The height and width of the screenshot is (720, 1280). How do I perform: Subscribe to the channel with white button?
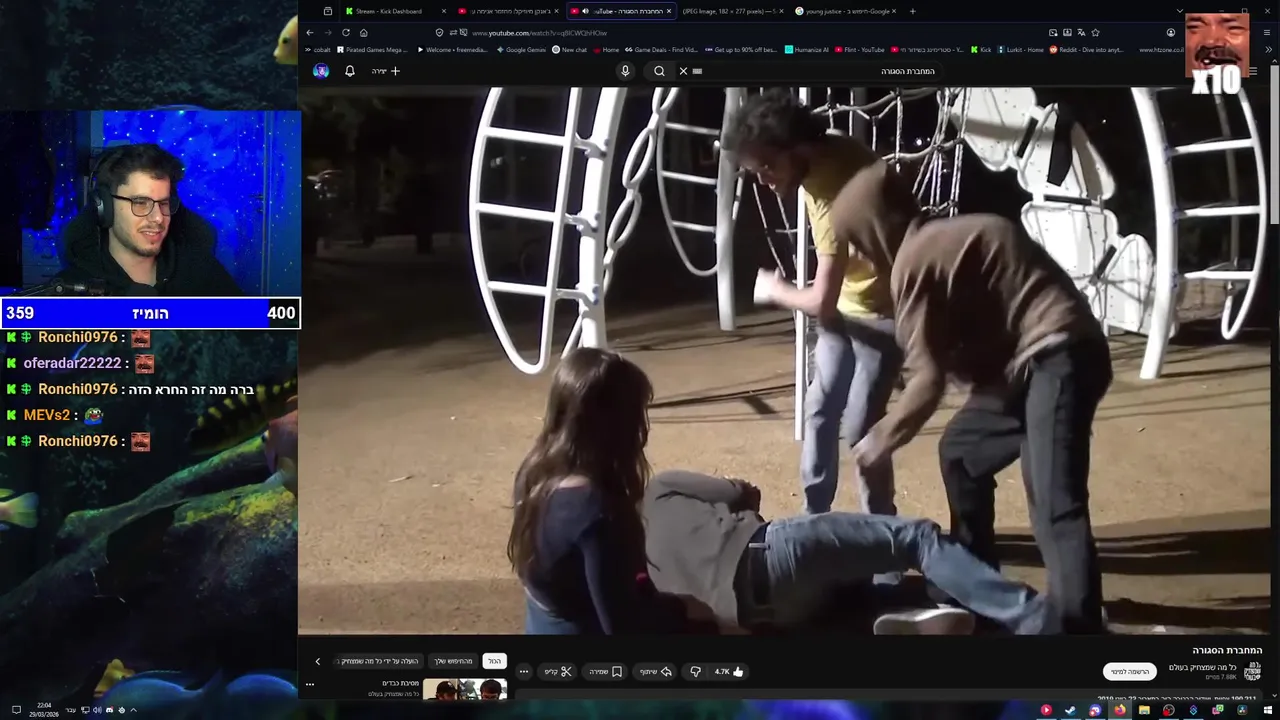point(1130,671)
